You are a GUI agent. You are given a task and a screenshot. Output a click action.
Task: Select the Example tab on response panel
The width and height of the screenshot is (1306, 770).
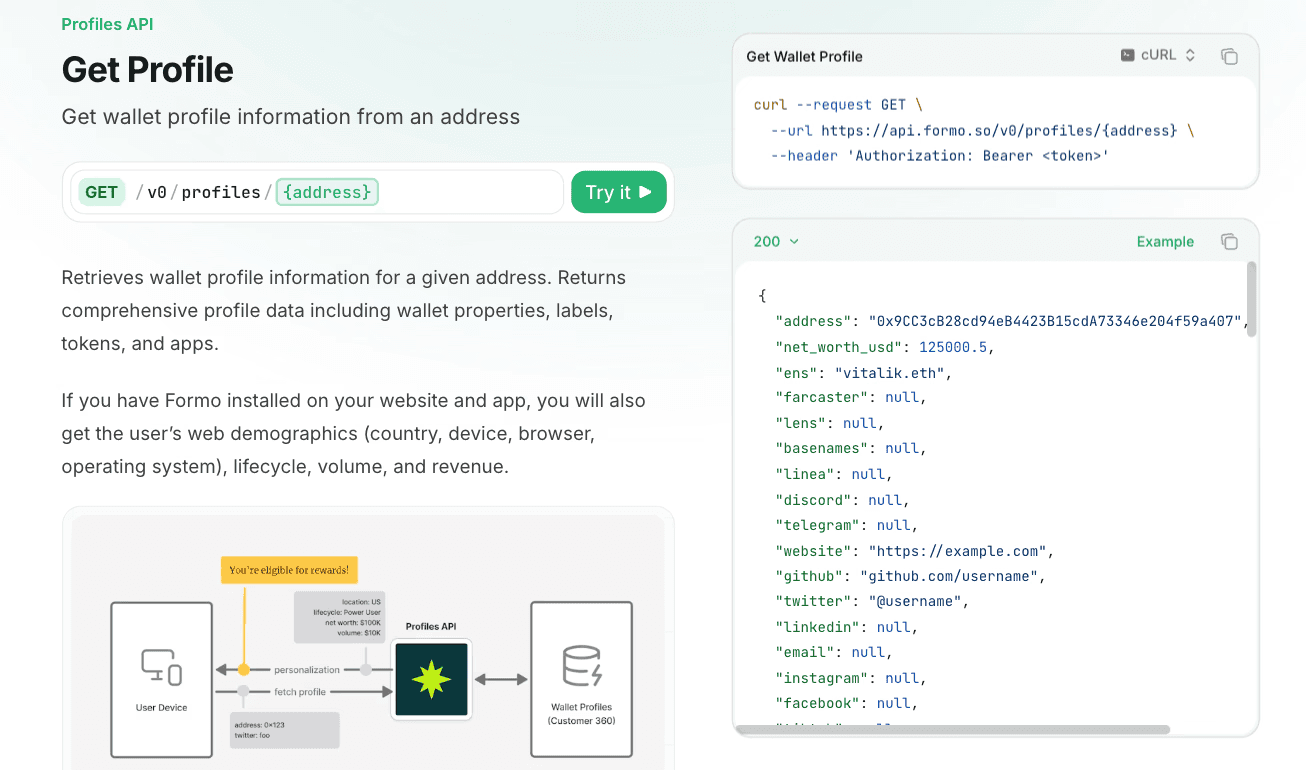tap(1164, 241)
